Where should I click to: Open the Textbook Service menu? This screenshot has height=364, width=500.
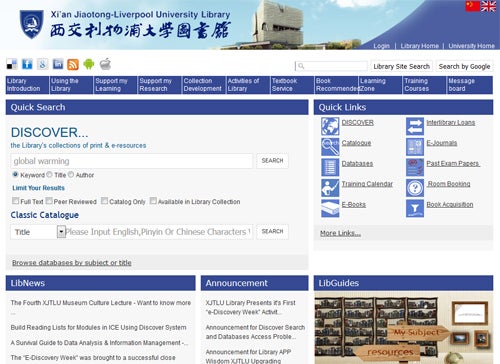click(292, 85)
